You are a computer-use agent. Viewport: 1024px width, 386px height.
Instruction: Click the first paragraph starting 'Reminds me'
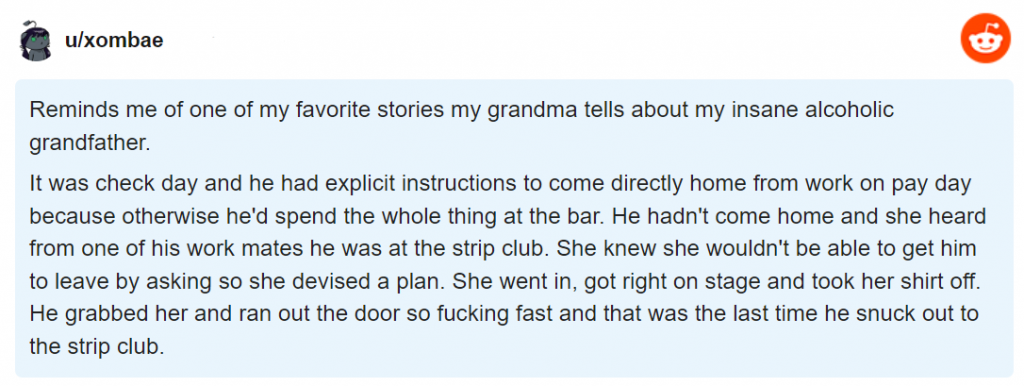click(461, 127)
